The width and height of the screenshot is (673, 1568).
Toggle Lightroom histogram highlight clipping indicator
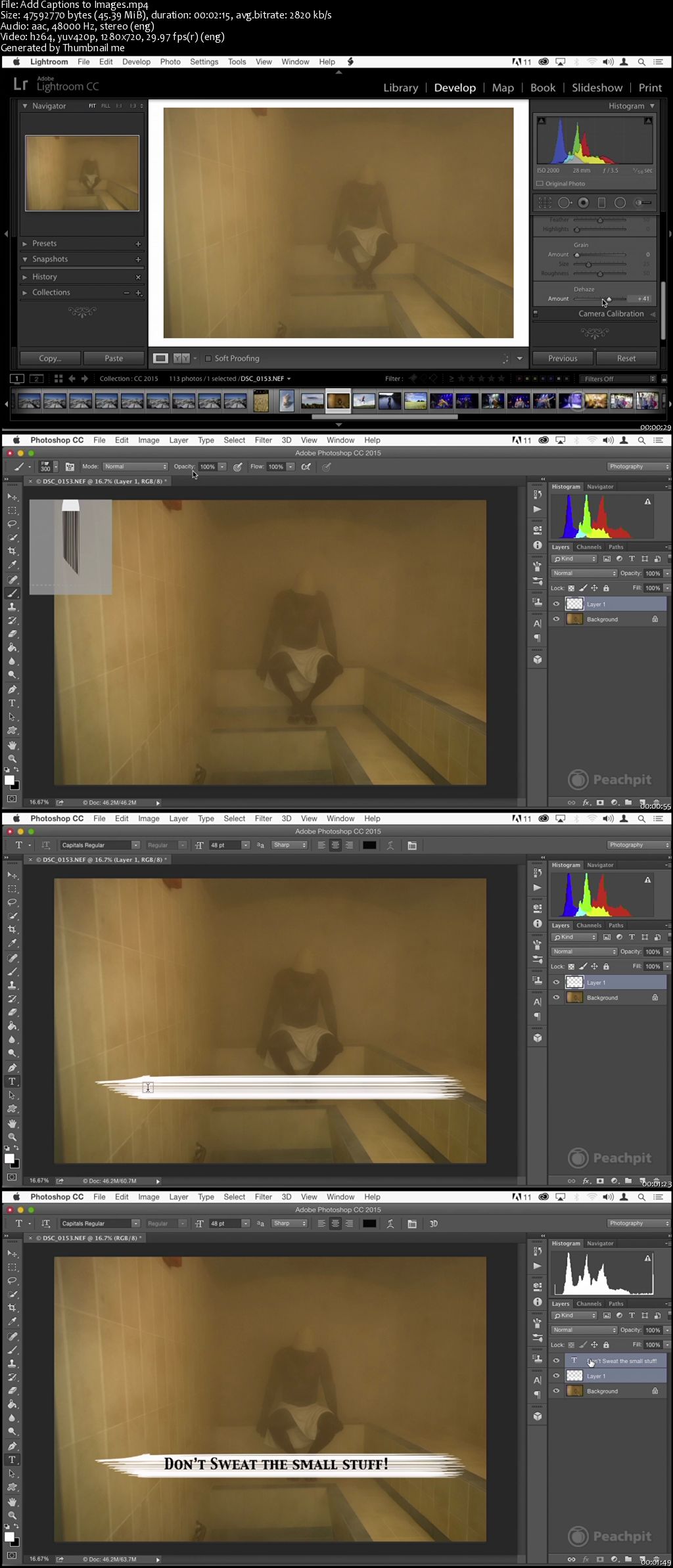[648, 121]
